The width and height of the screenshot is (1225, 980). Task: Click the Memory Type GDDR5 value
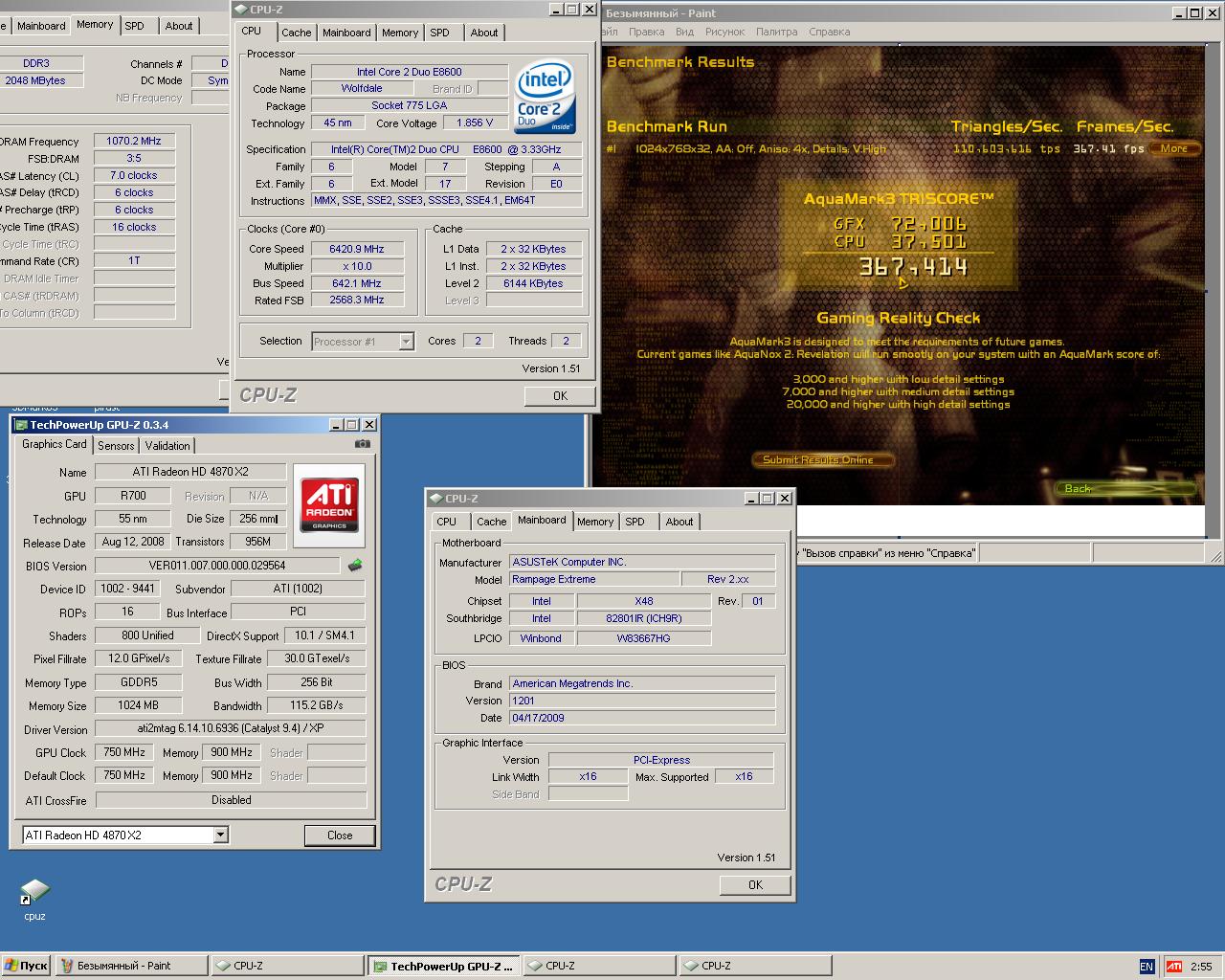click(138, 682)
